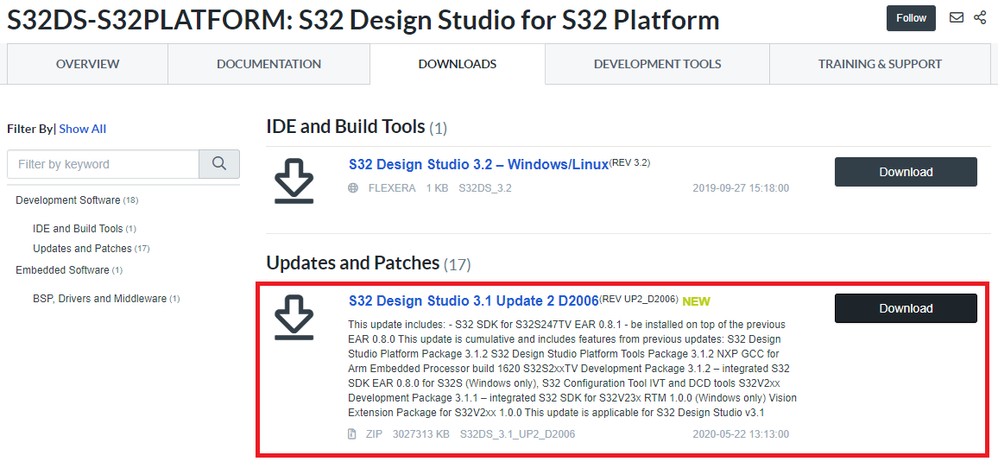Screen dimensions: 998x462
Task: Download S32 Design Studio 3.1 Update 2
Action: 906,309
